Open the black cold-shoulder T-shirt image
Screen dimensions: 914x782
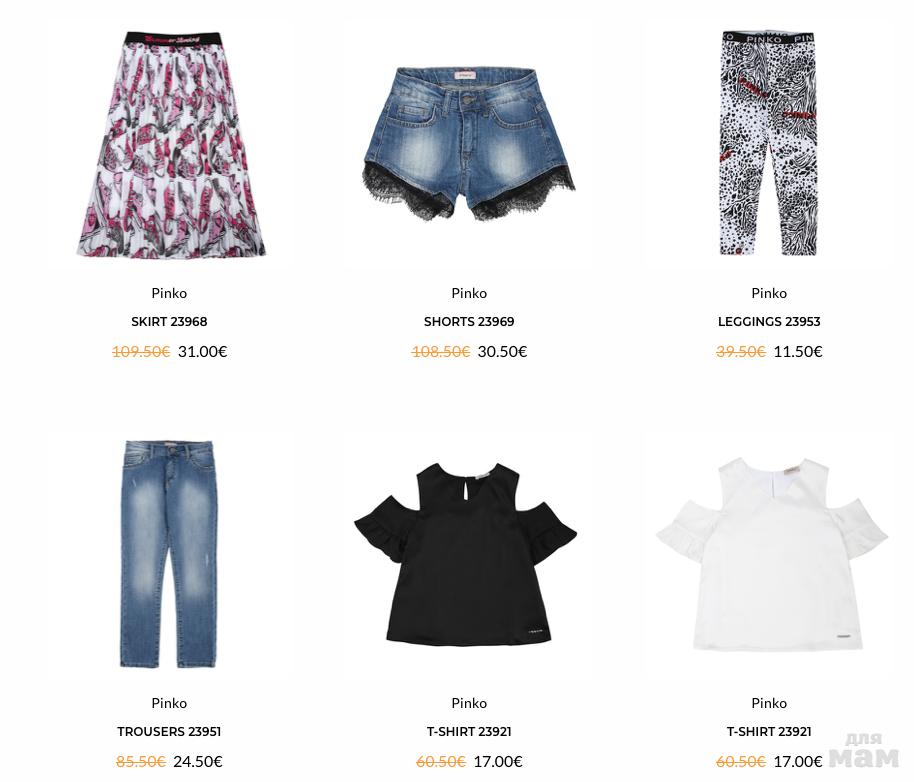coord(466,554)
